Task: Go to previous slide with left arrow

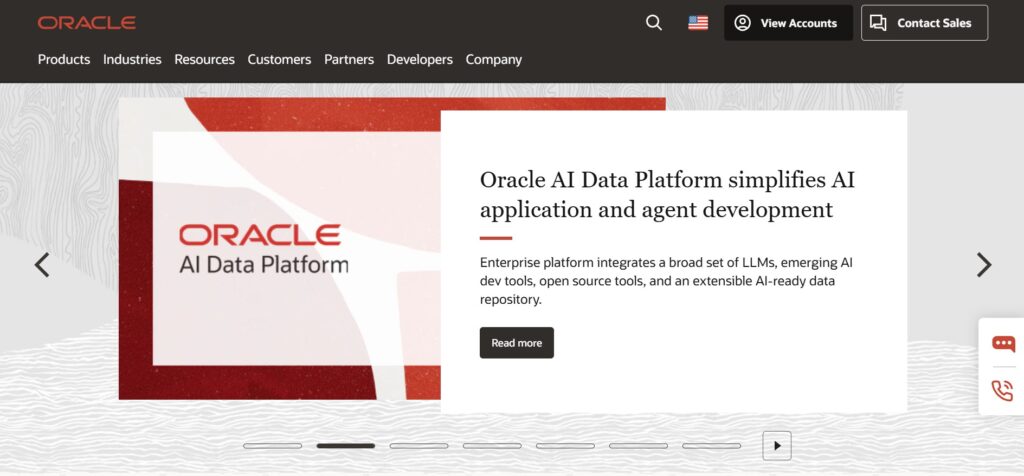Action: [x=42, y=265]
